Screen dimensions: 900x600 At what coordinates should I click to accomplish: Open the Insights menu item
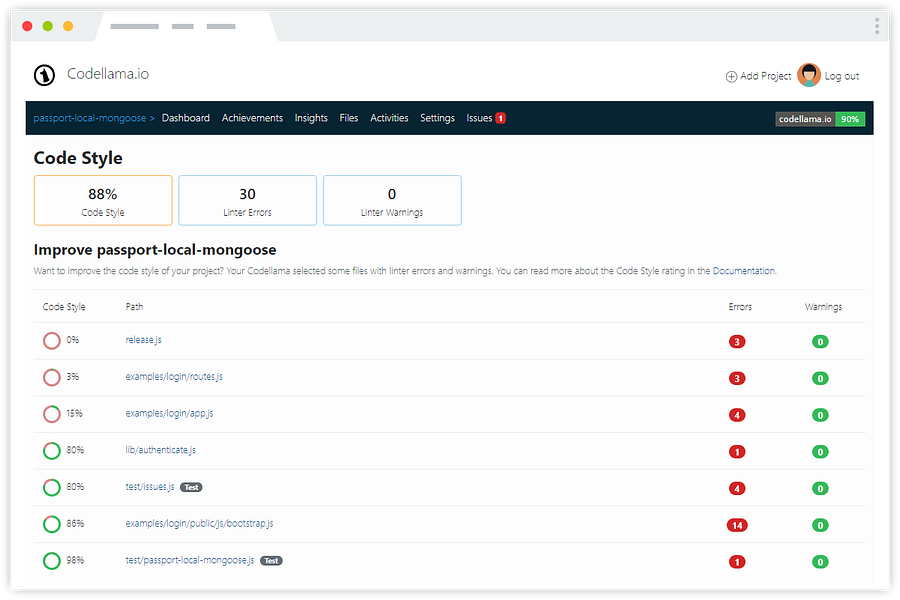[311, 118]
